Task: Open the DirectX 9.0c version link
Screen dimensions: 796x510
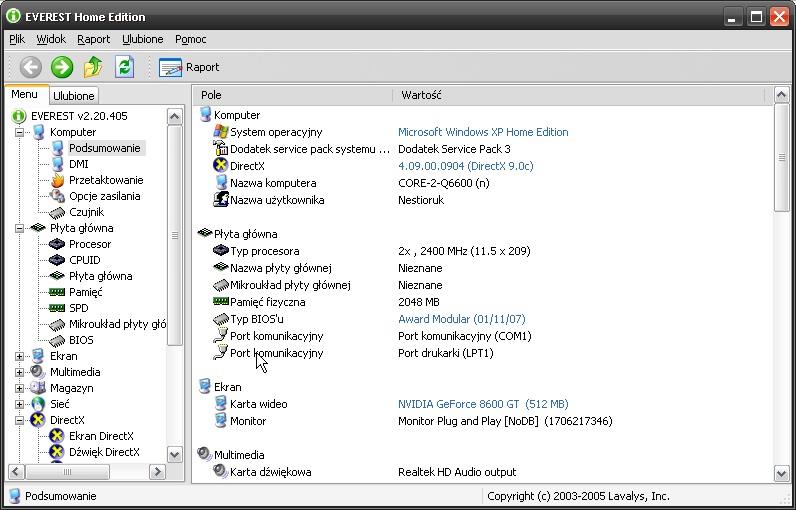Action: coord(466,166)
